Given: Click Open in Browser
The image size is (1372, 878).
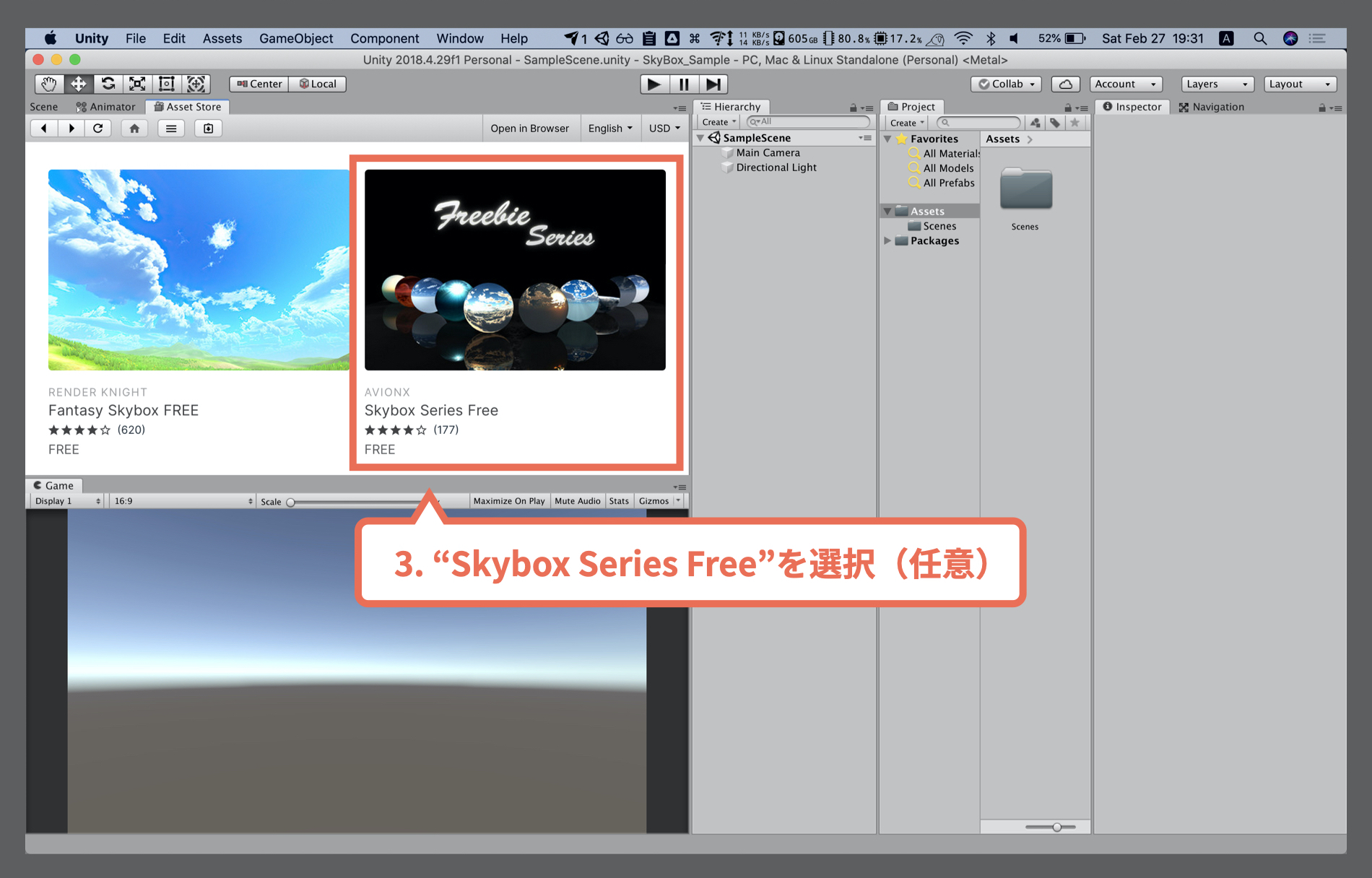Looking at the screenshot, I should coord(529,128).
